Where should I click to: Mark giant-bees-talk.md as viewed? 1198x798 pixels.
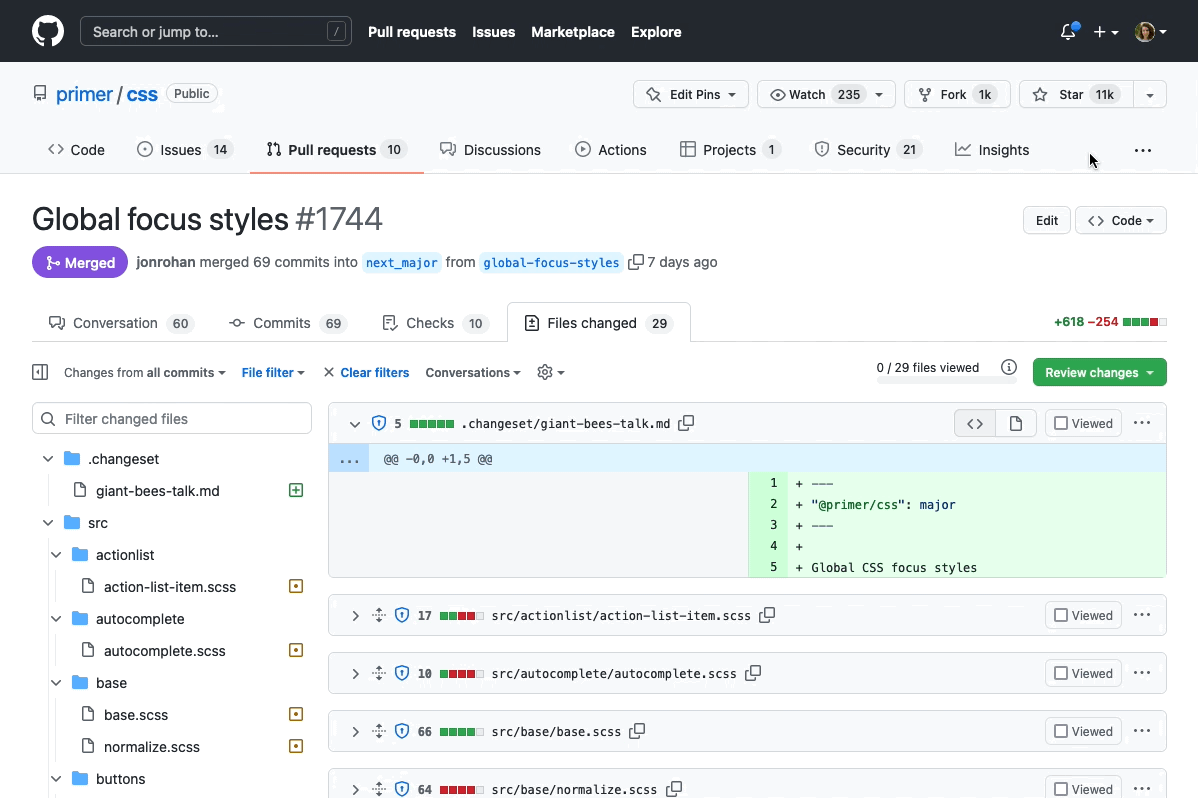[1083, 423]
